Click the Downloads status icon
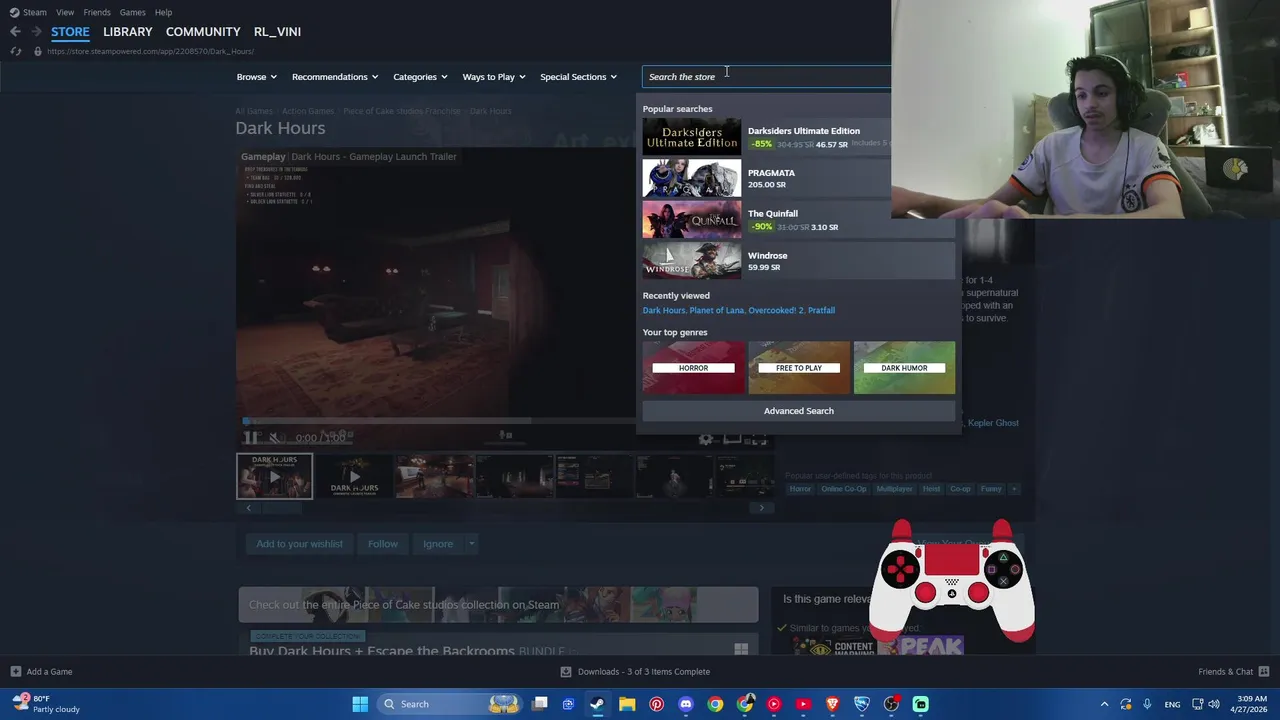This screenshot has height=720, width=1280. [x=566, y=672]
